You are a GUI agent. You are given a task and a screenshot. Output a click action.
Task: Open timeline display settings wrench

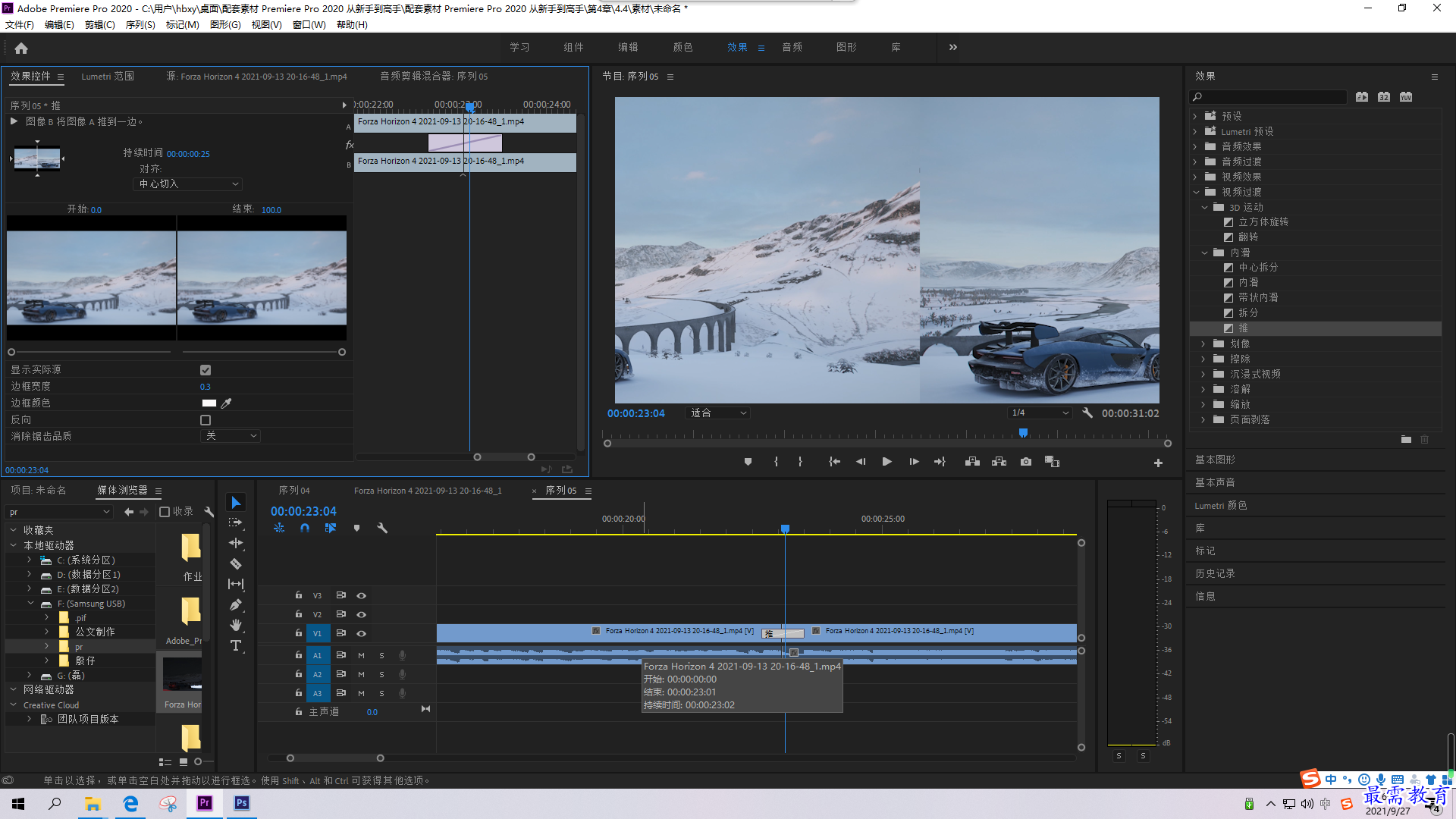pyautogui.click(x=382, y=528)
